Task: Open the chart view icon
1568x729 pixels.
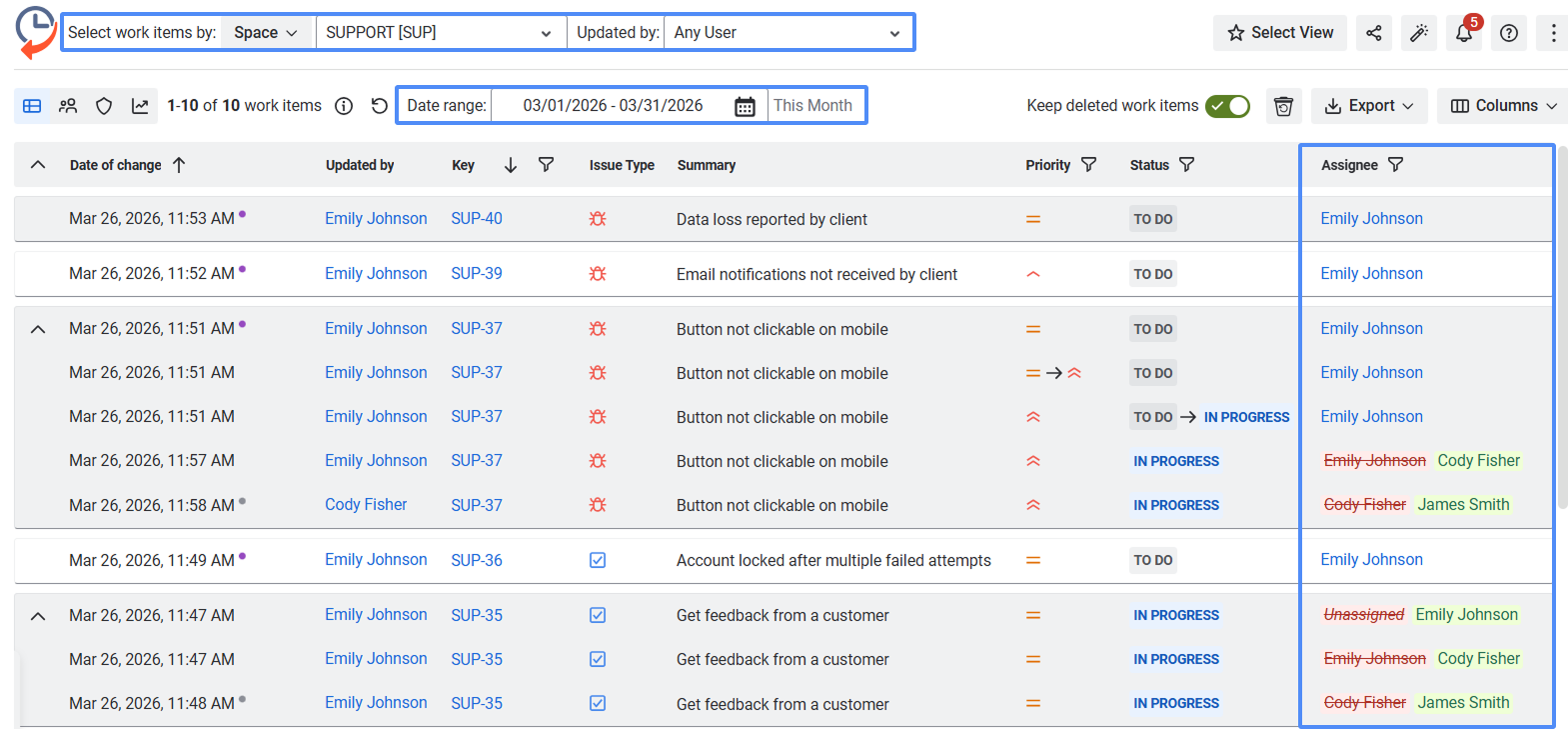Action: click(x=140, y=106)
